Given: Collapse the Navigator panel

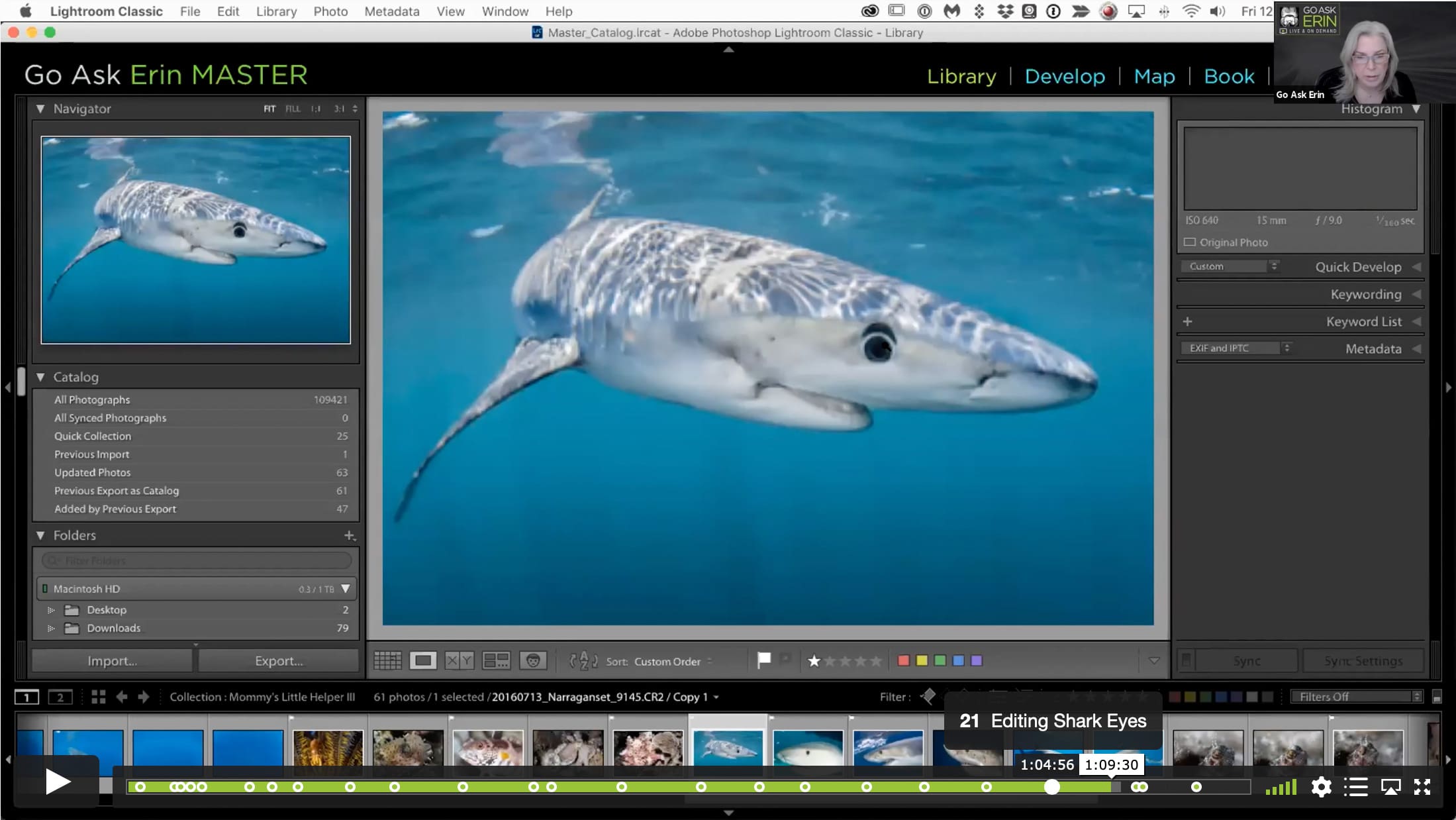Looking at the screenshot, I should [40, 109].
